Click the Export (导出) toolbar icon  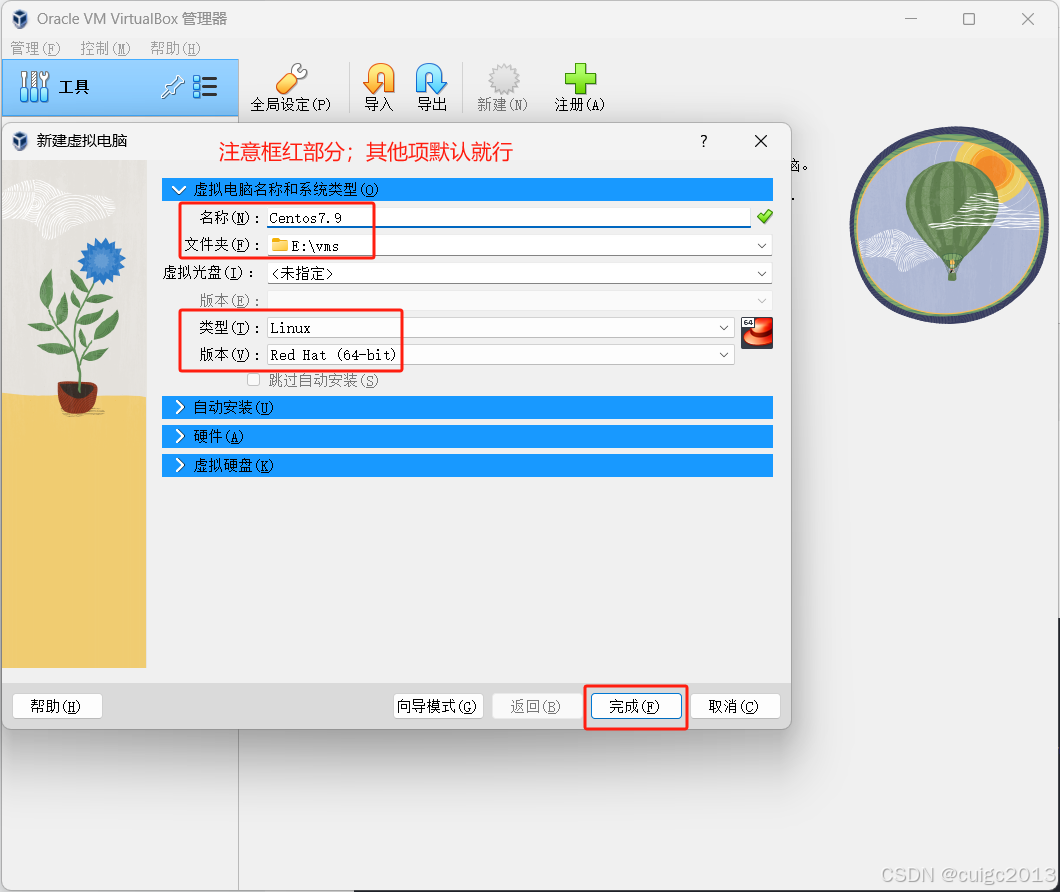tap(431, 79)
